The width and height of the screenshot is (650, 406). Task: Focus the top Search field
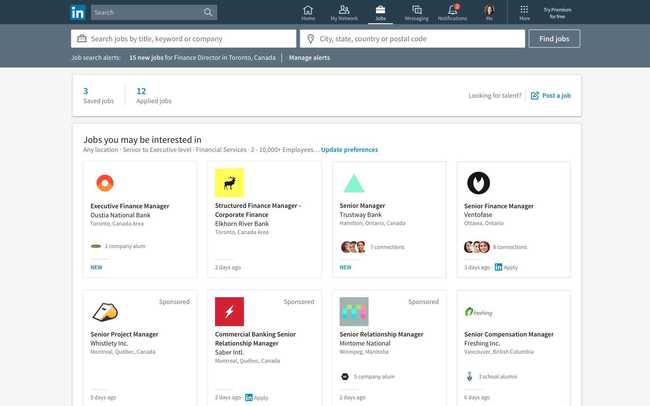tap(154, 12)
